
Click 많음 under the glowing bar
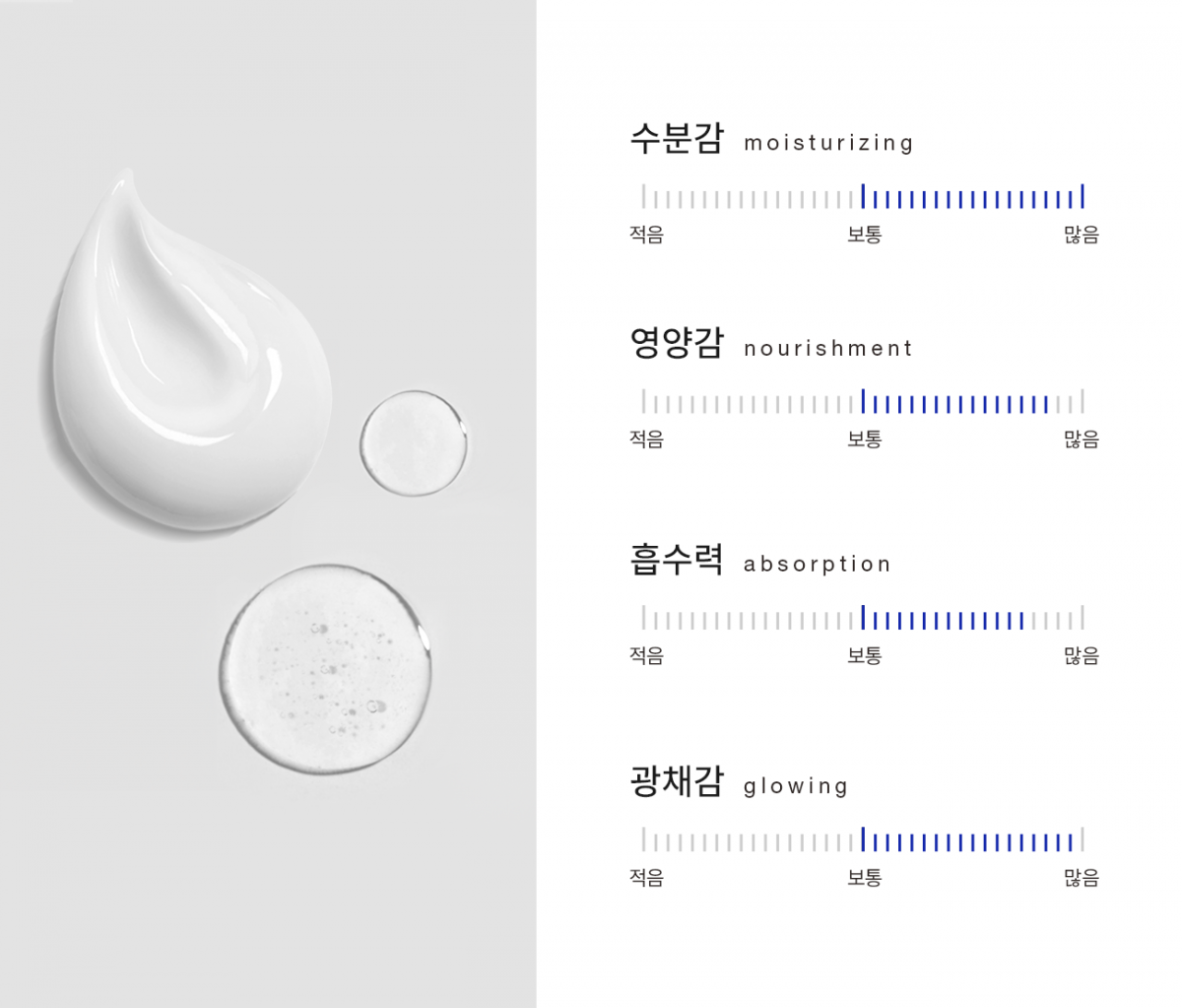pyautogui.click(x=1082, y=878)
